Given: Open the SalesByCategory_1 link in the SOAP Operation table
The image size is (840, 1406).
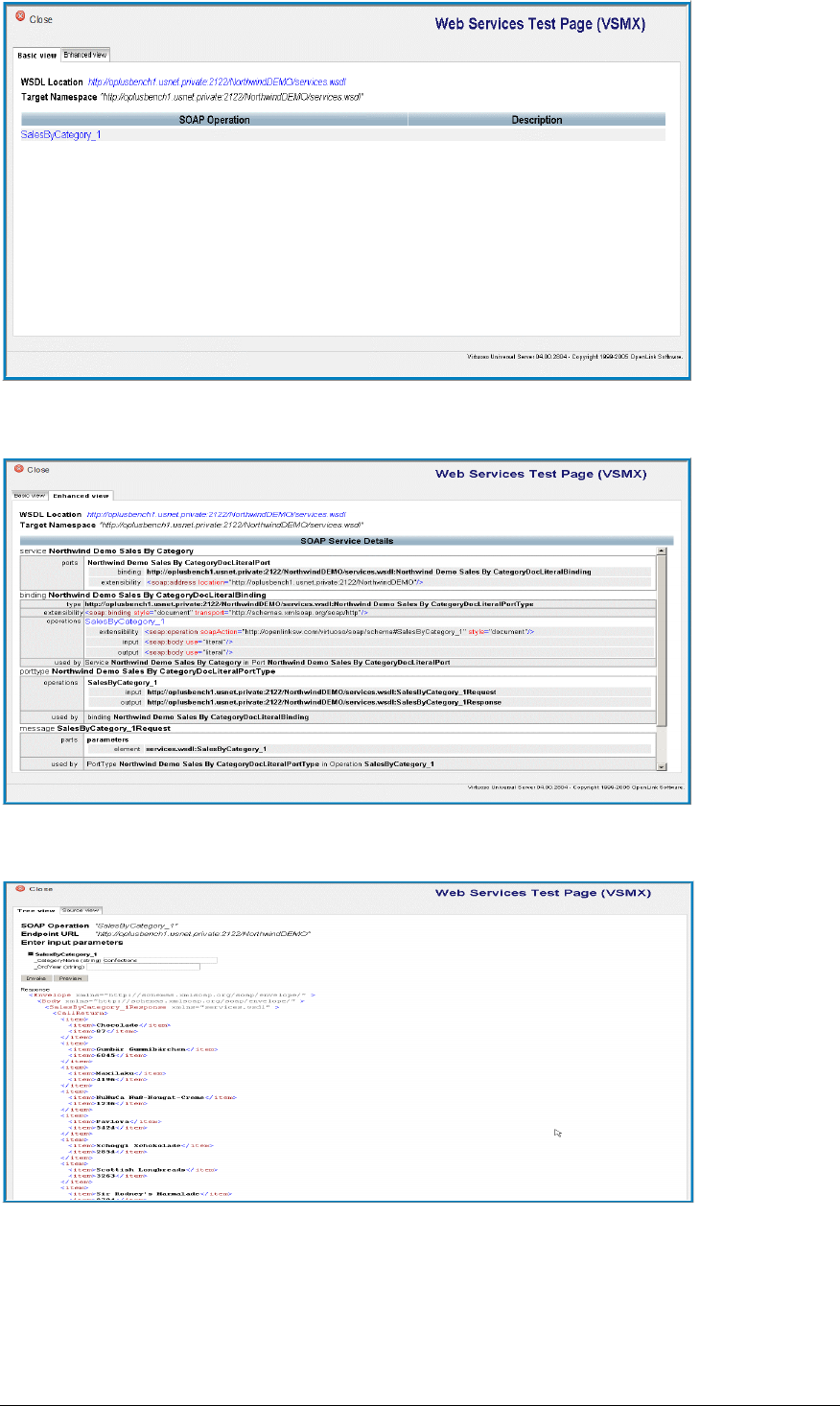Looking at the screenshot, I should (60, 135).
